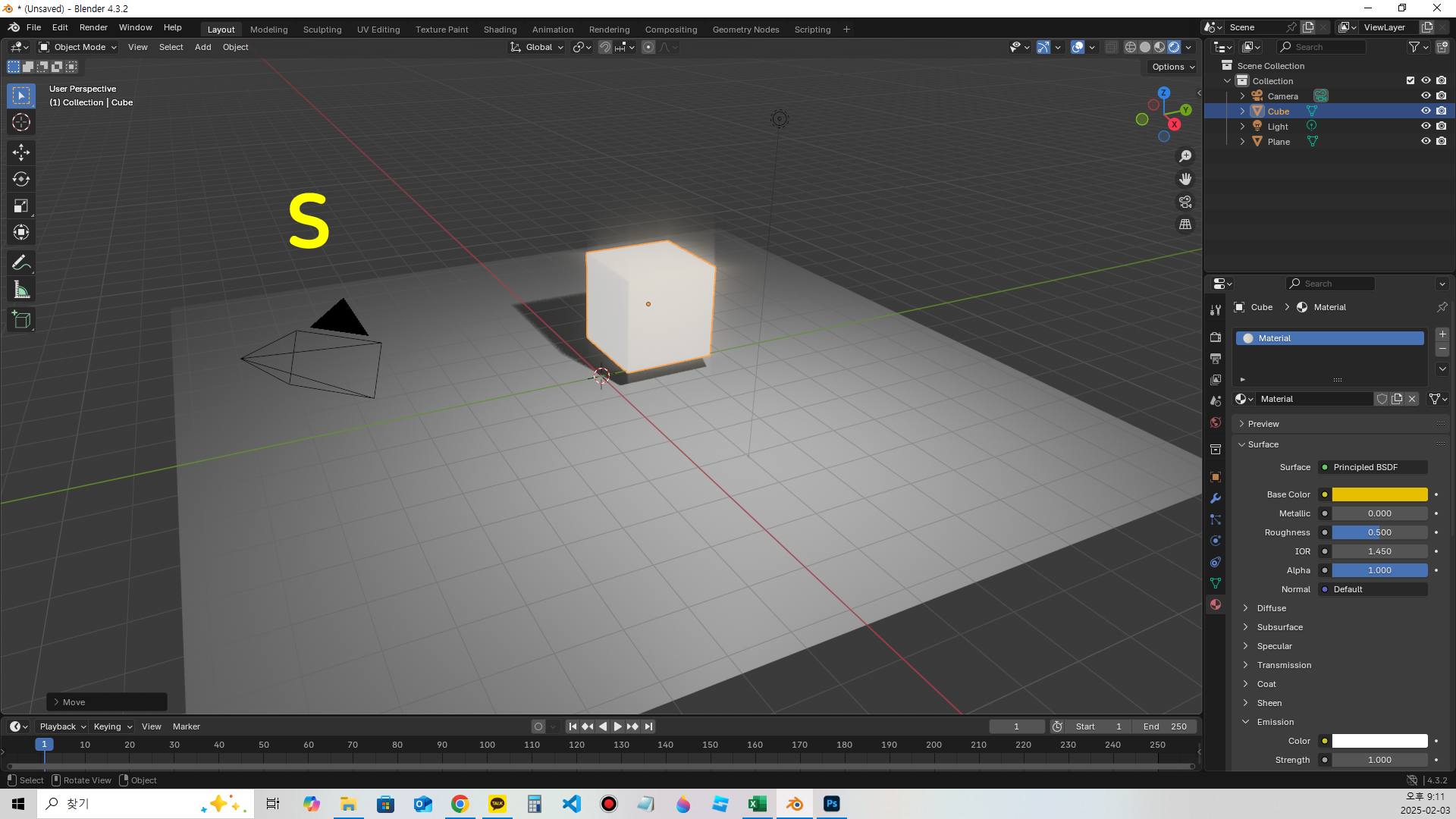1456x819 pixels.
Task: Select the Move tool in toolbar
Action: (x=21, y=152)
